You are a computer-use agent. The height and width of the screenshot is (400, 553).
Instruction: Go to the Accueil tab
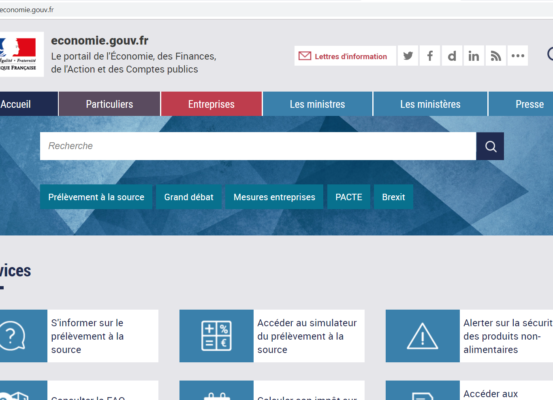pyautogui.click(x=28, y=104)
